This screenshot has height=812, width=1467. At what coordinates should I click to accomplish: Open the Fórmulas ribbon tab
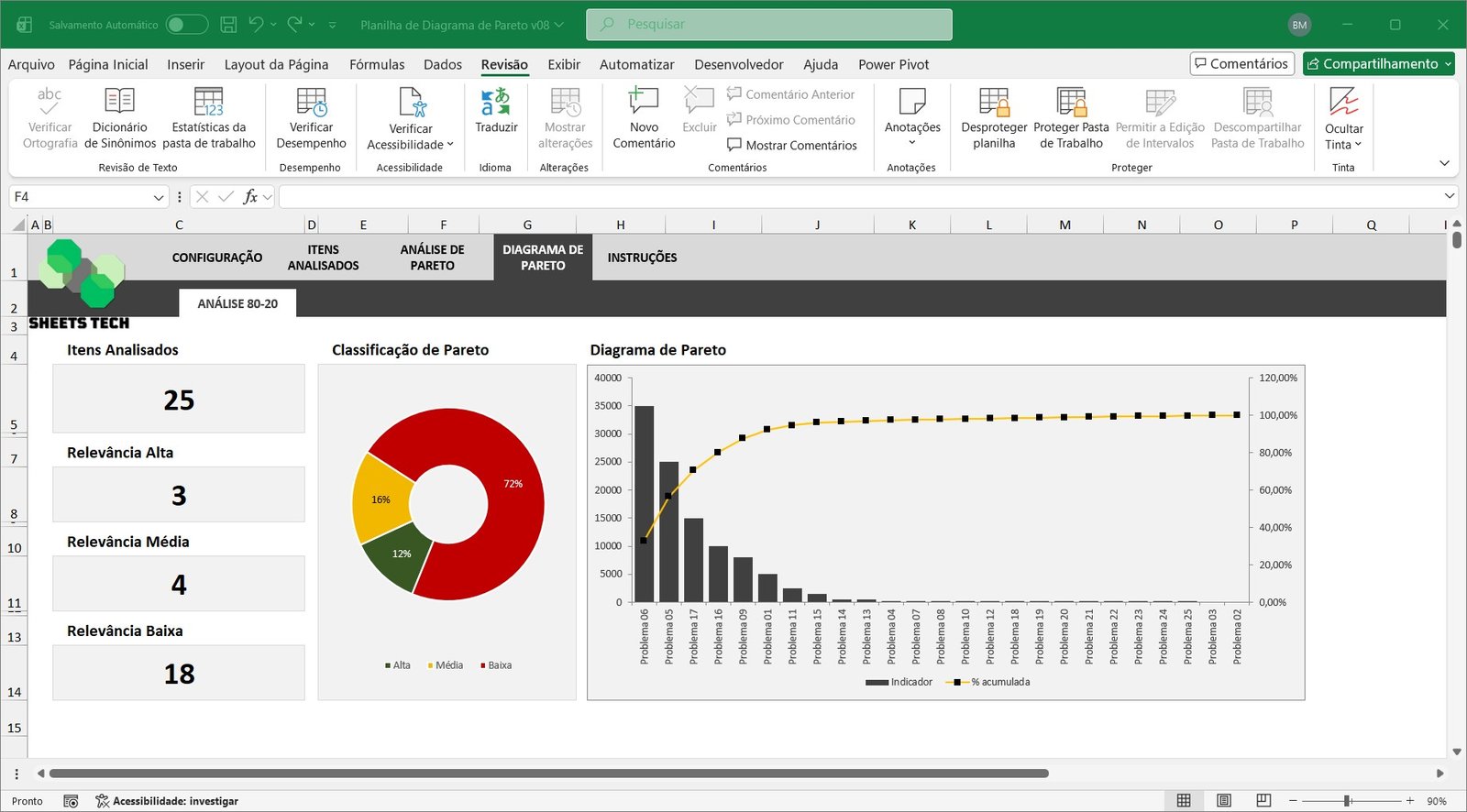pos(377,64)
